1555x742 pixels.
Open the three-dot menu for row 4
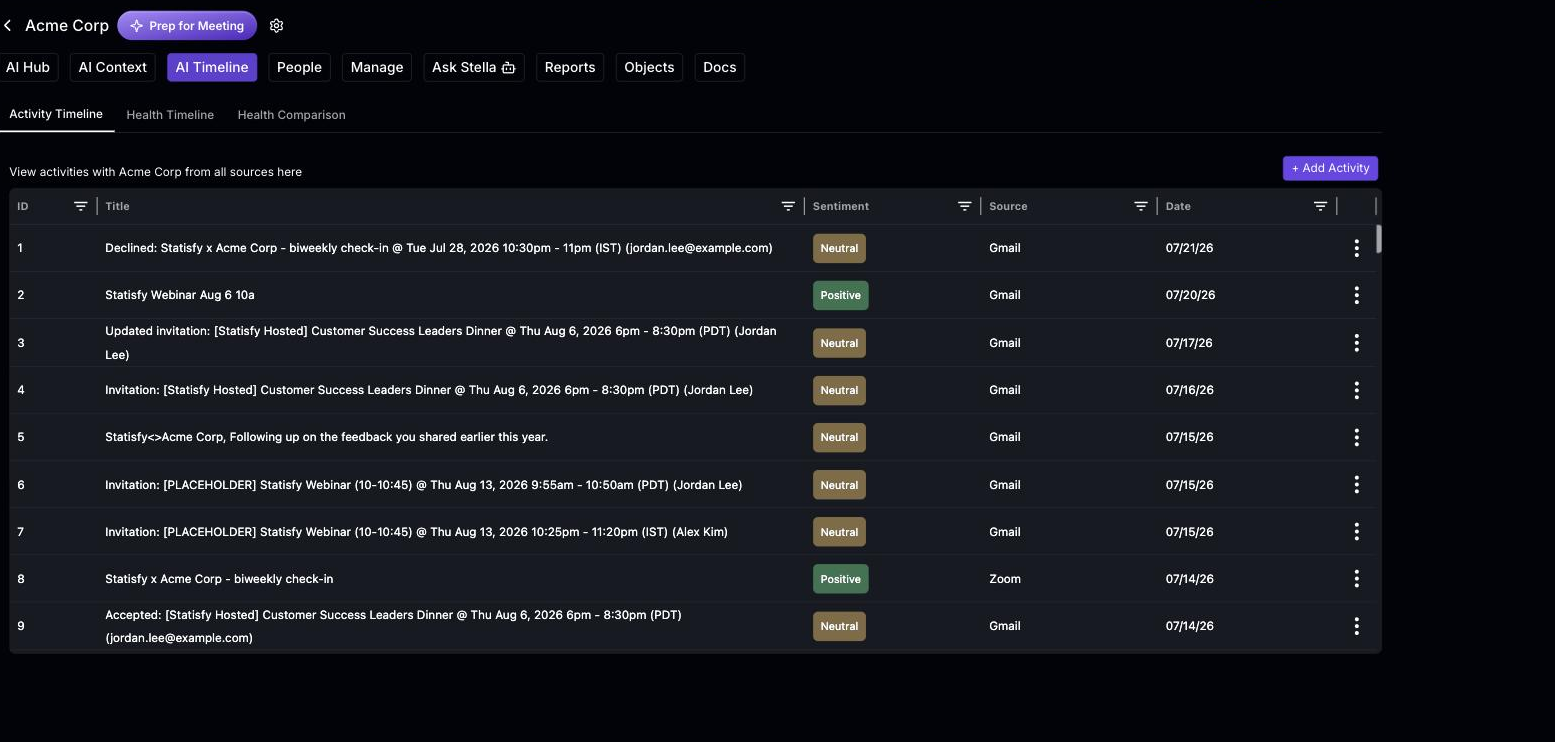pos(1356,390)
